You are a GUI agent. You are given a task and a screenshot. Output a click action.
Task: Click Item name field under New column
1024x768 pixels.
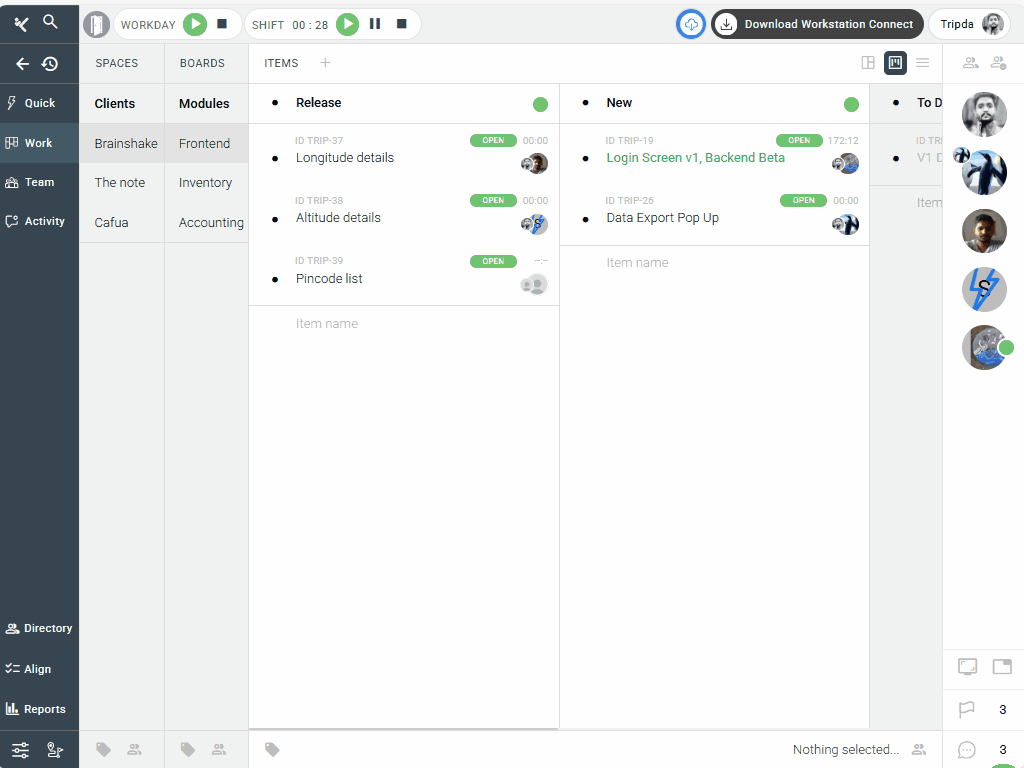pyautogui.click(x=637, y=263)
